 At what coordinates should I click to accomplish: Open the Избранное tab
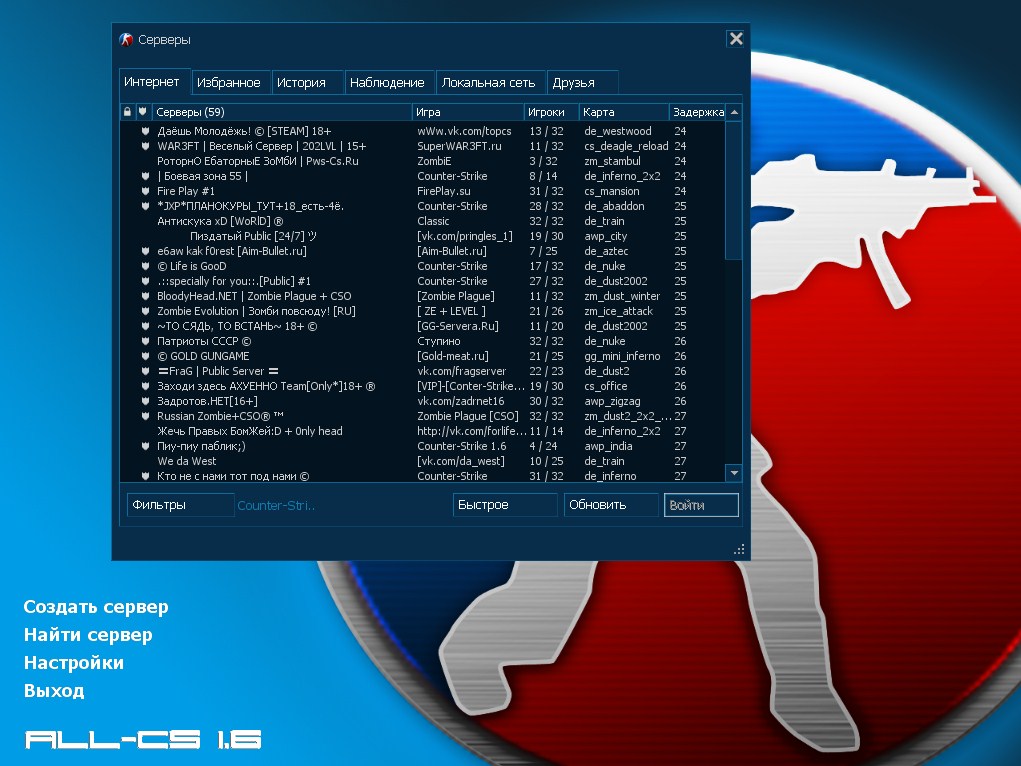pos(231,83)
